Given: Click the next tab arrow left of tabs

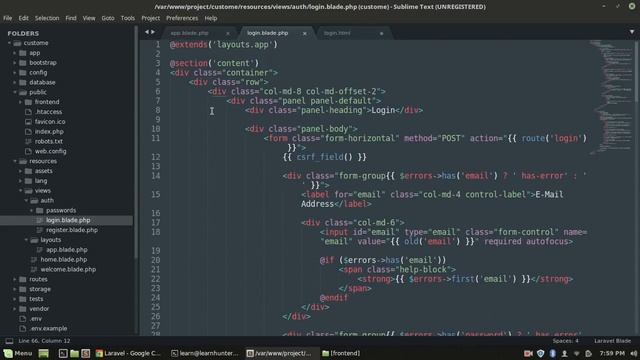Looking at the screenshot, I should [x=153, y=32].
